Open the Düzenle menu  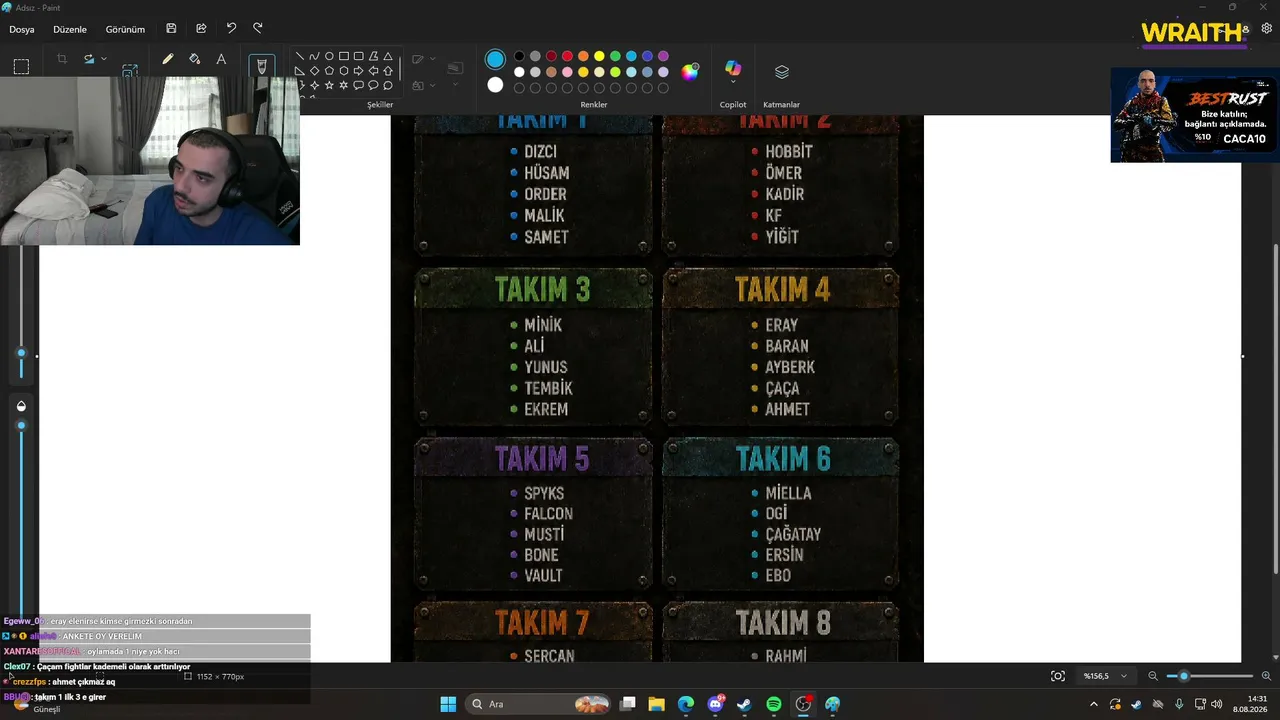[x=70, y=29]
